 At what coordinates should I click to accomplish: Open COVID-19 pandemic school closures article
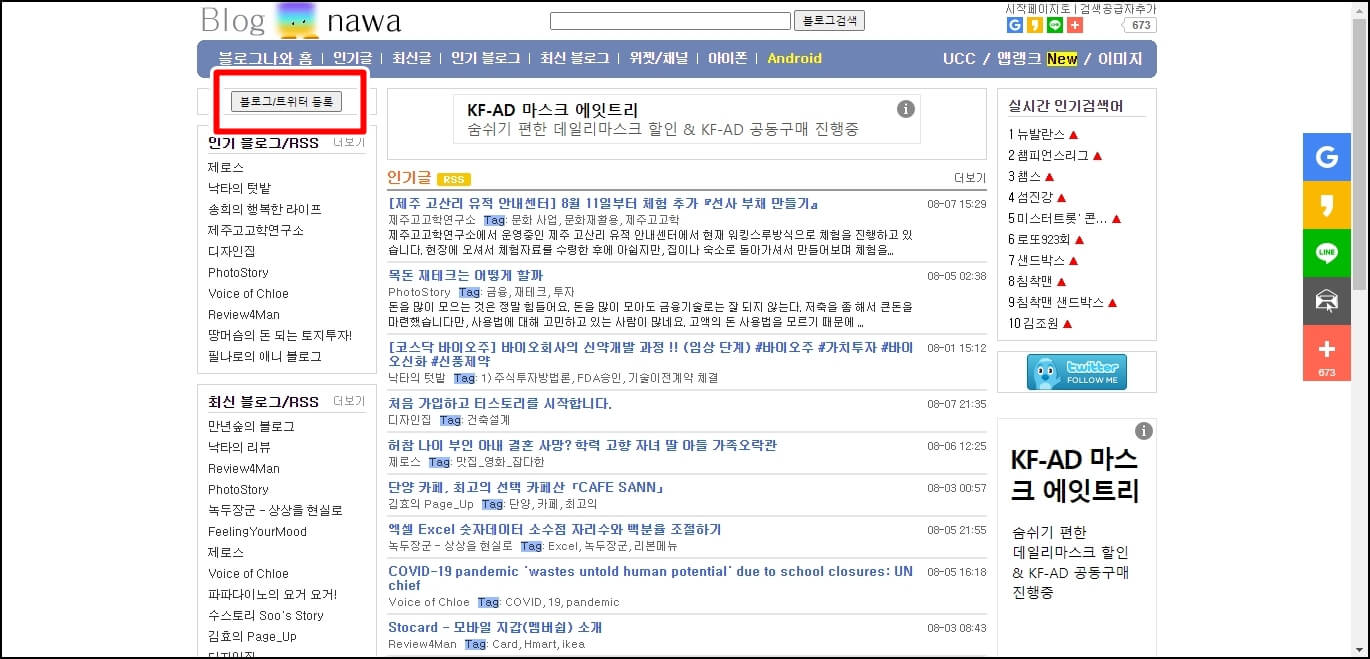[650, 578]
